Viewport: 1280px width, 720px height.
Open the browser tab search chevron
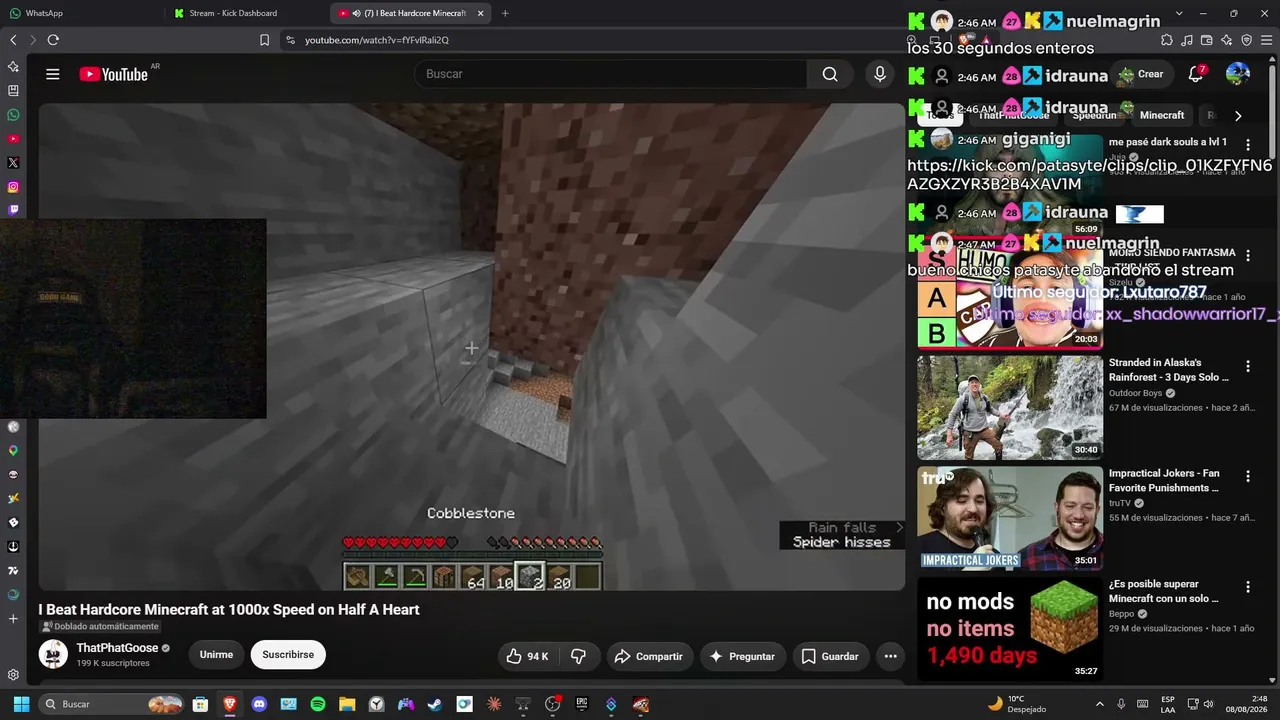point(1179,13)
